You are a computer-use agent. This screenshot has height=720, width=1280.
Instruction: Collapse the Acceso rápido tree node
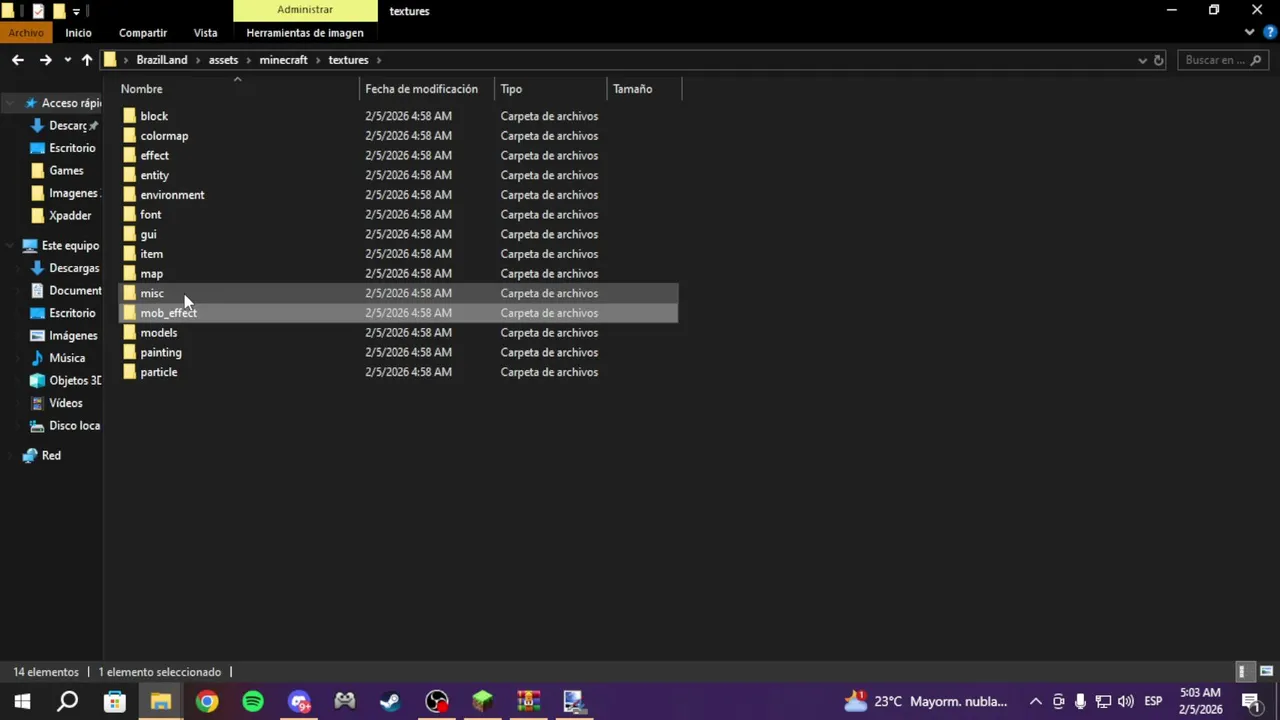point(10,103)
